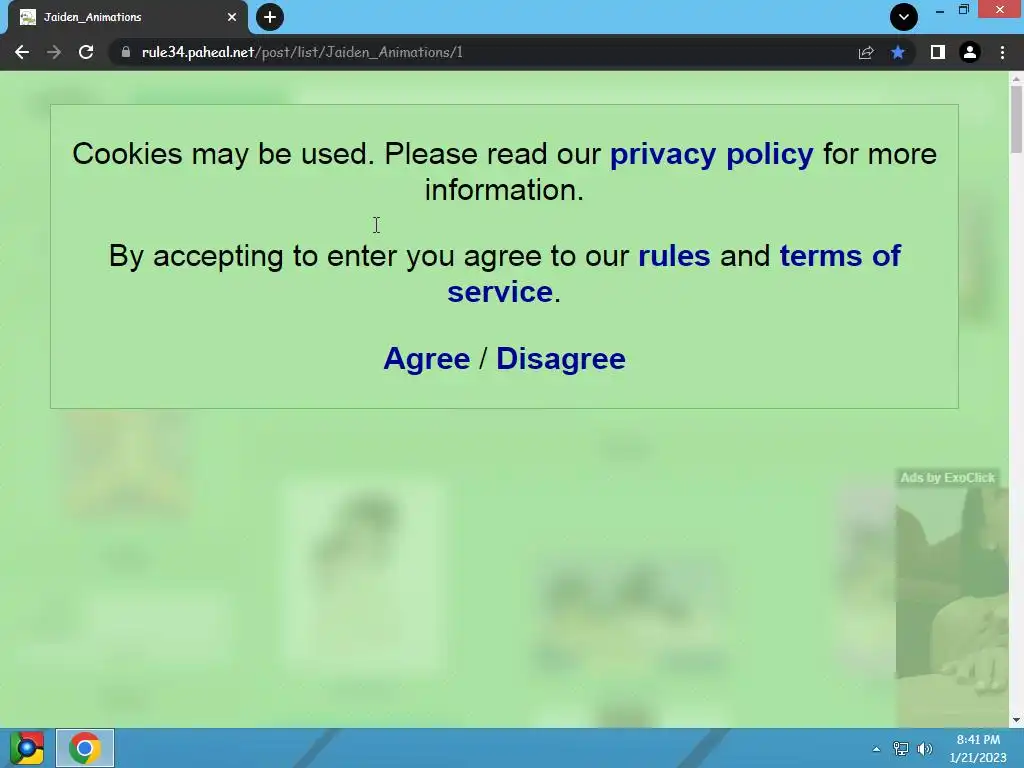Viewport: 1024px width, 768px height.
Task: Close the Jaiden_Animations tab
Action: coord(232,17)
